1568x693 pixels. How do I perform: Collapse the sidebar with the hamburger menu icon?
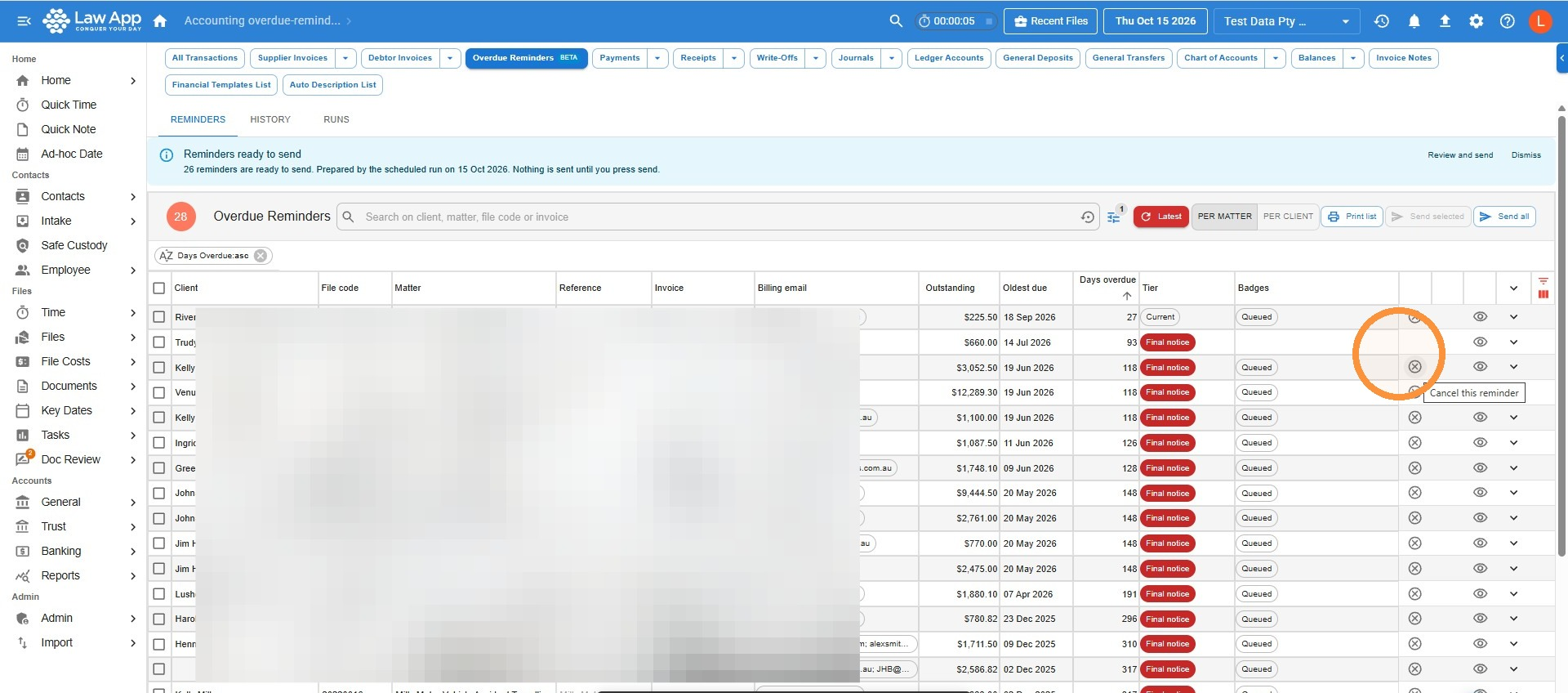[24, 21]
